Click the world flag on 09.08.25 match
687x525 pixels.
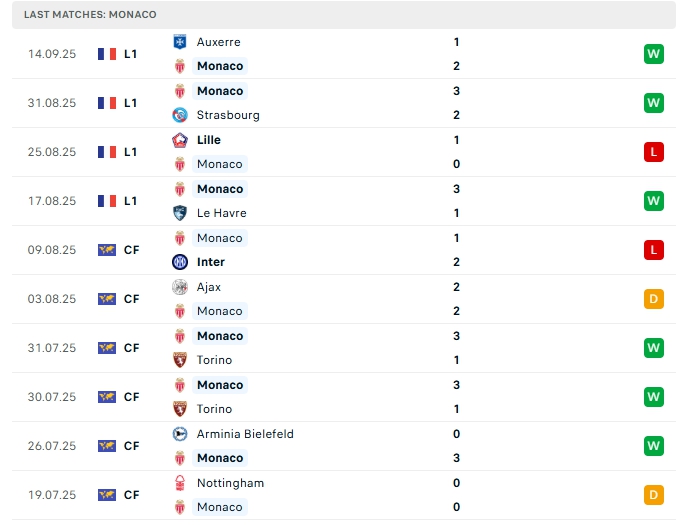107,250
